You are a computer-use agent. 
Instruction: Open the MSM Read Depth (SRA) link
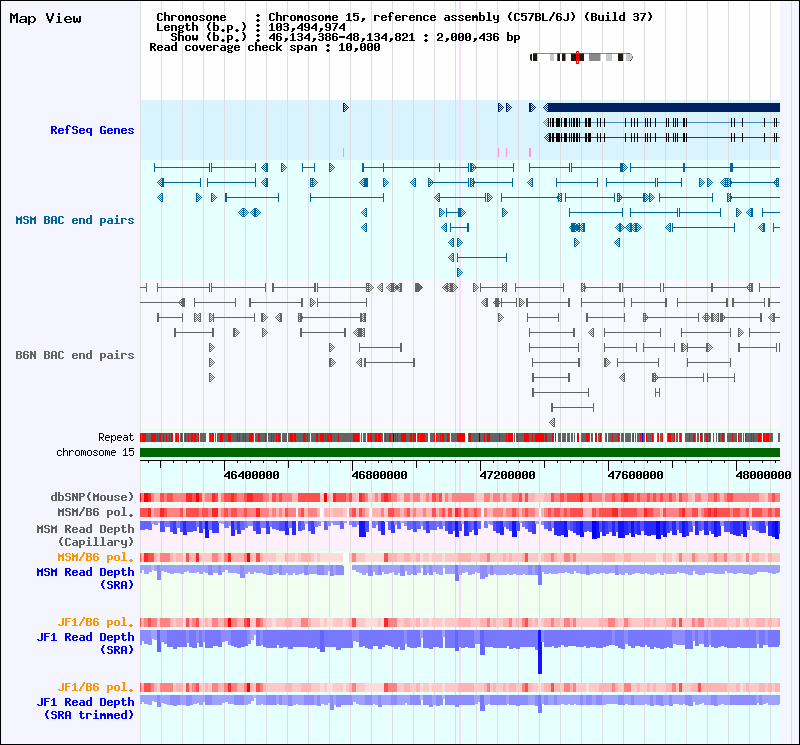click(85, 578)
